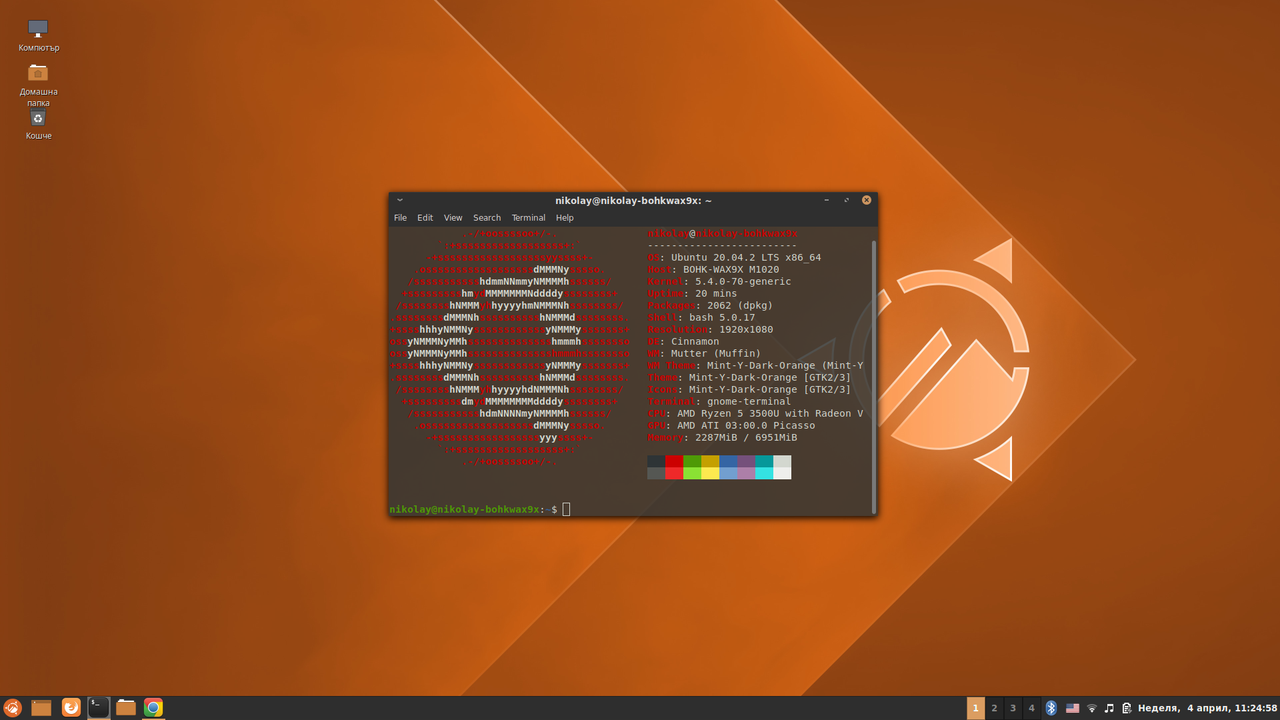
Task: Click the dark purple color block
Action: point(746,461)
